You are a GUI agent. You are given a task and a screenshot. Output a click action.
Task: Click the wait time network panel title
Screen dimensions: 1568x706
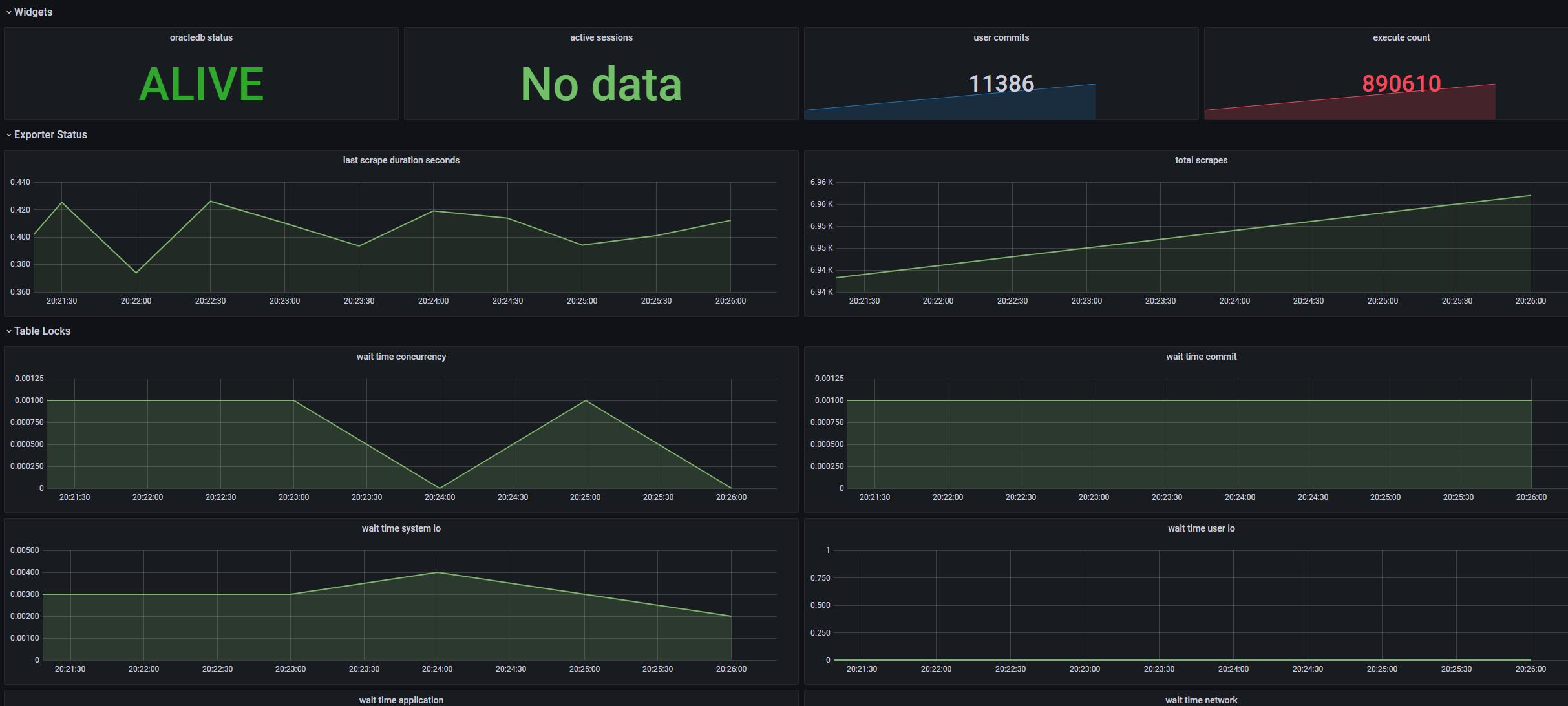[1201, 700]
